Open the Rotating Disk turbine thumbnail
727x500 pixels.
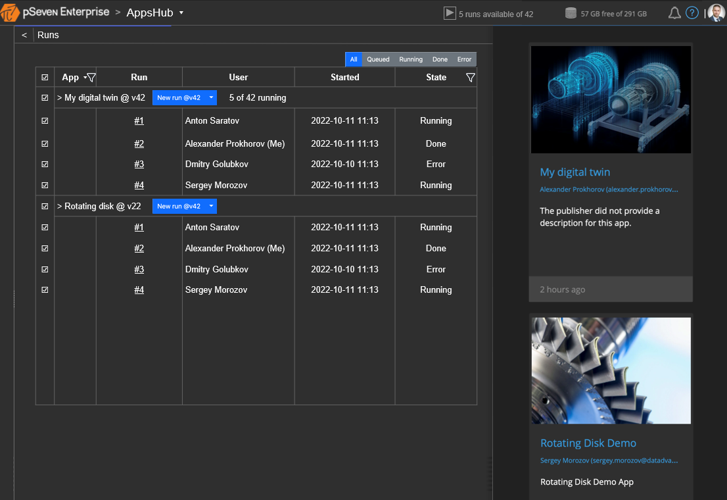pos(611,370)
